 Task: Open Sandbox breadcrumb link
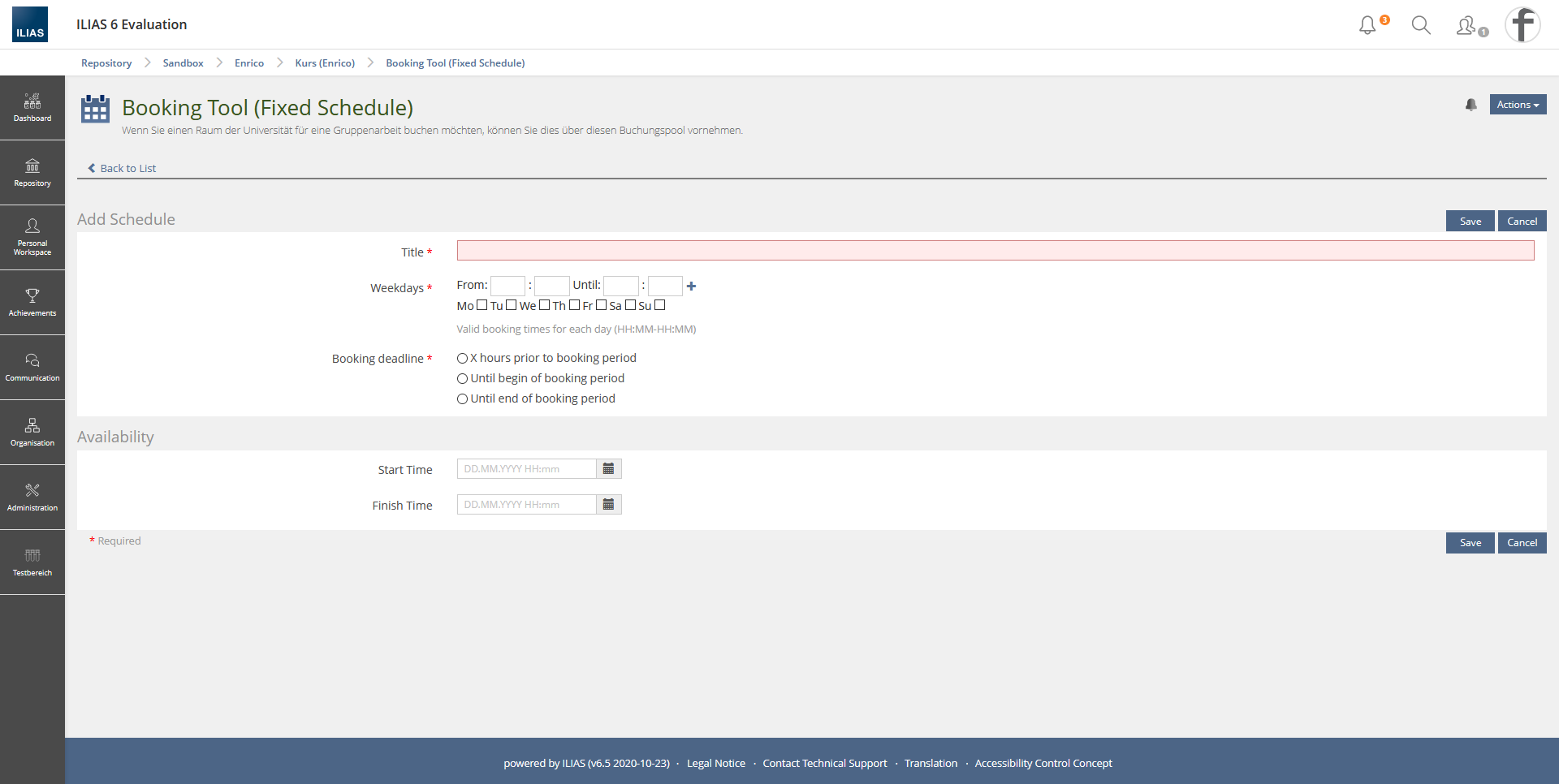[183, 63]
